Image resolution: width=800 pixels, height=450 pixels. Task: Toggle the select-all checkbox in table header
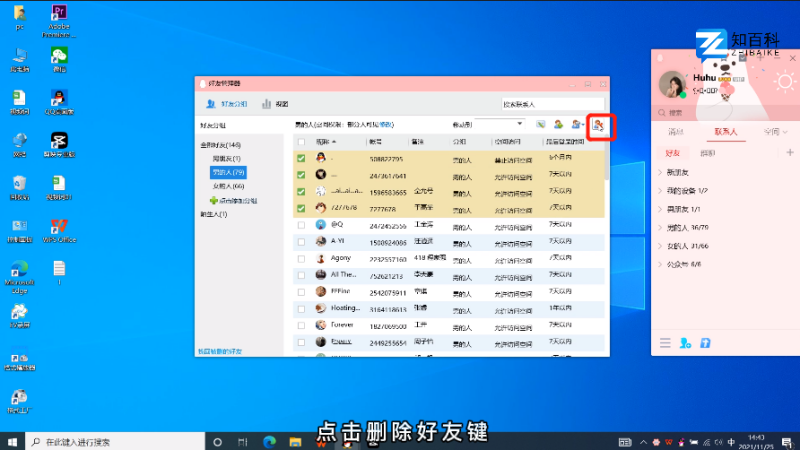[301, 142]
